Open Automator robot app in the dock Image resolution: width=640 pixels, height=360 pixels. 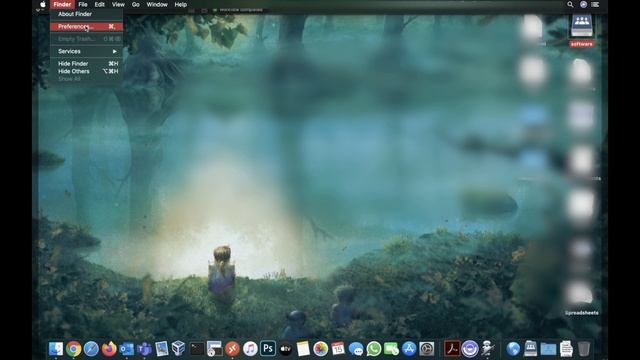coord(487,349)
